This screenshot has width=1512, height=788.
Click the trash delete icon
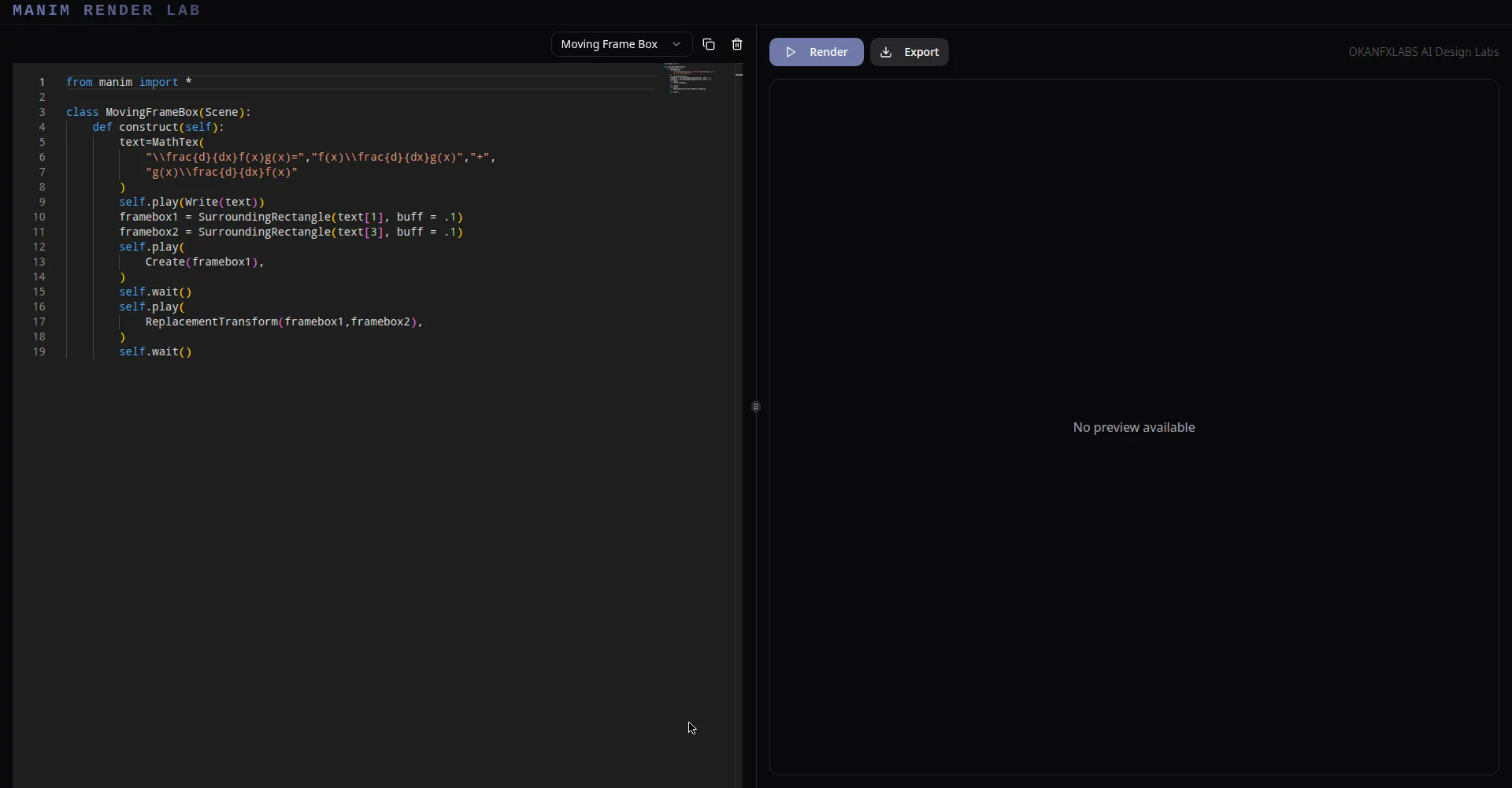737,44
